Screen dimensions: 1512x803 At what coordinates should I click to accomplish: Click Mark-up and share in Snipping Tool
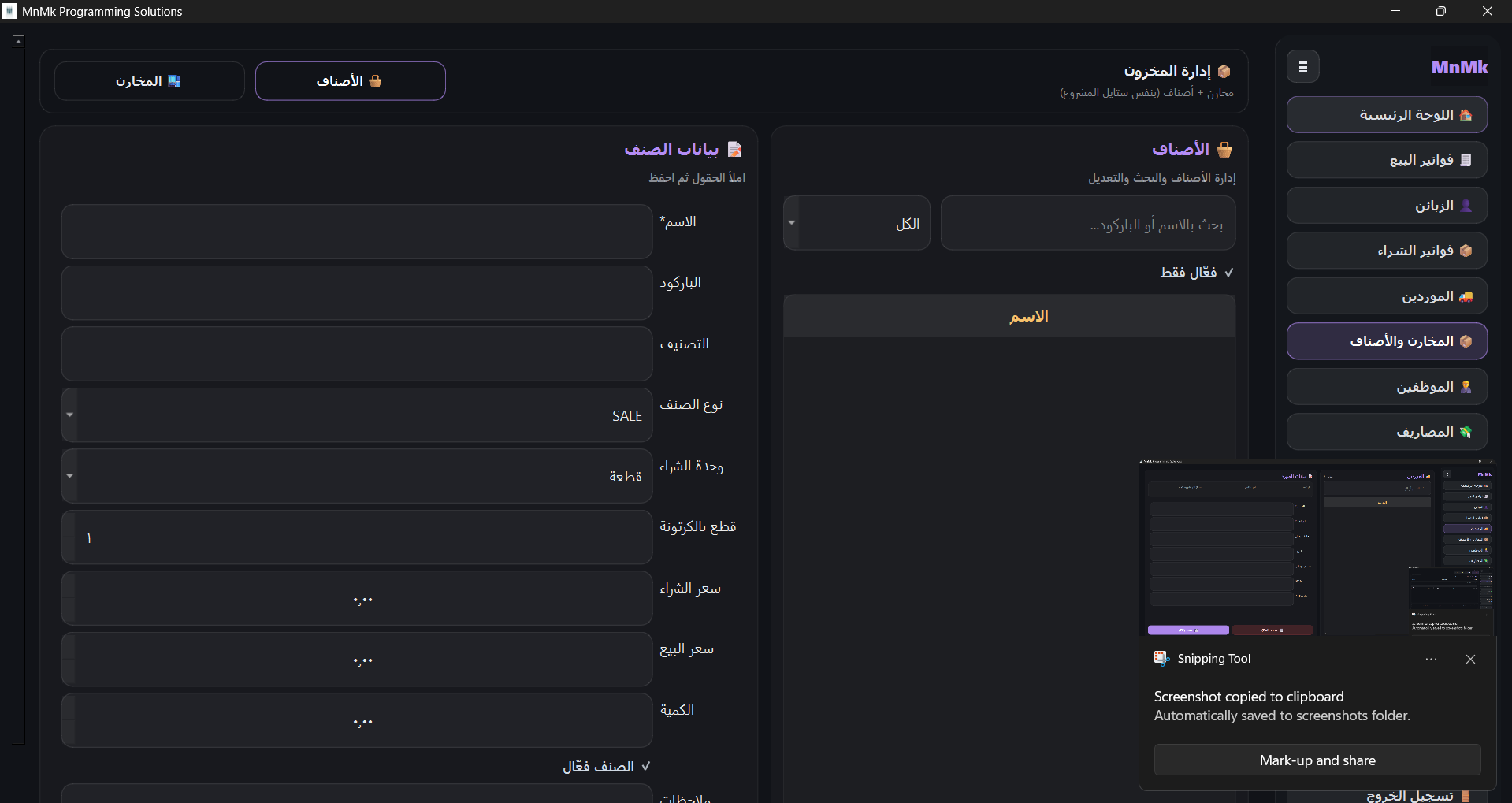(x=1317, y=760)
